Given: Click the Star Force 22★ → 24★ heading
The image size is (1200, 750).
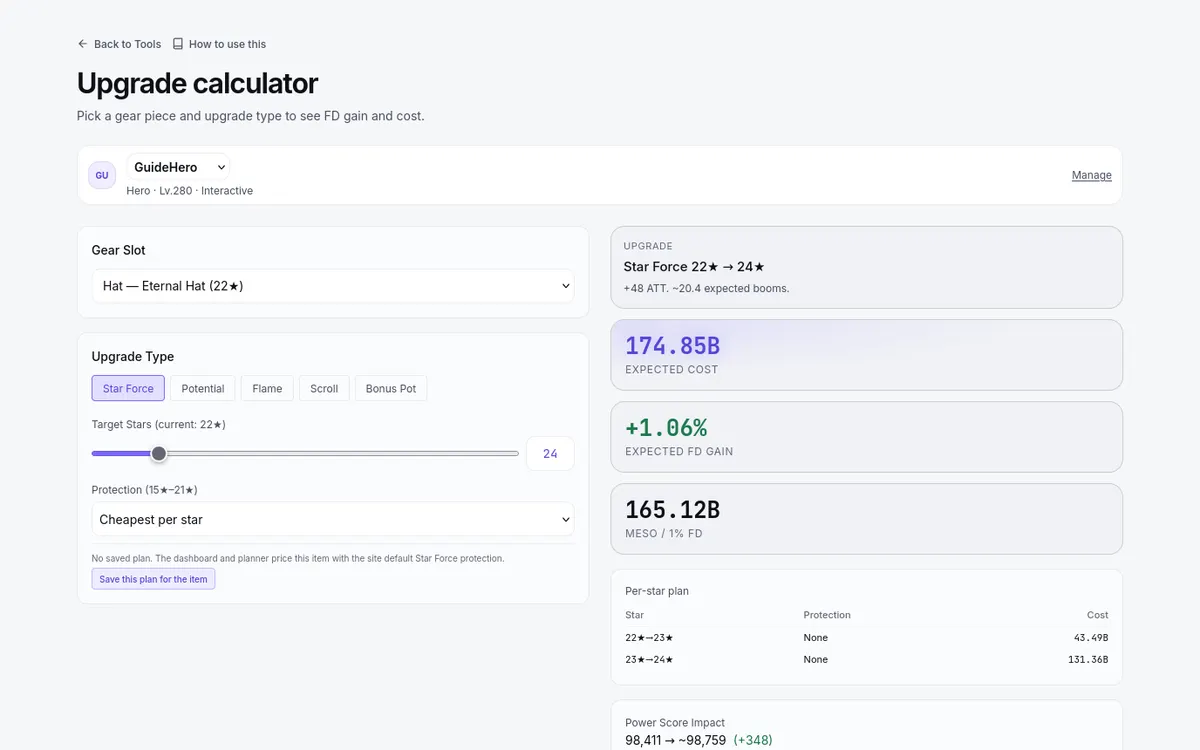Looking at the screenshot, I should pos(694,267).
